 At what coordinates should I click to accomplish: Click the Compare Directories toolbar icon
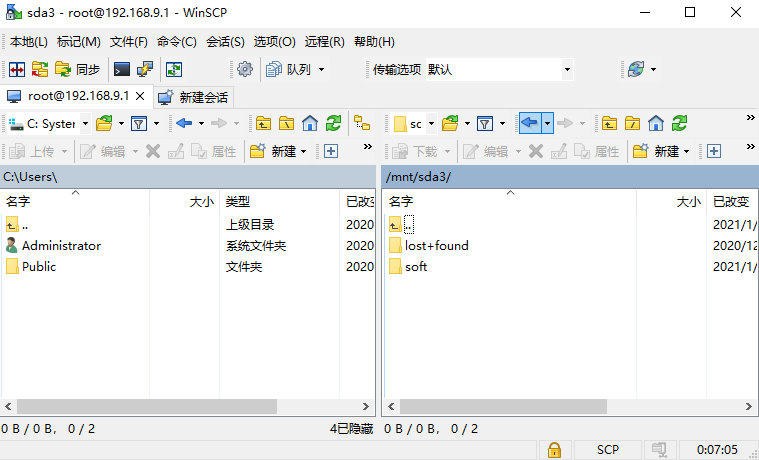pyautogui.click(x=17, y=70)
